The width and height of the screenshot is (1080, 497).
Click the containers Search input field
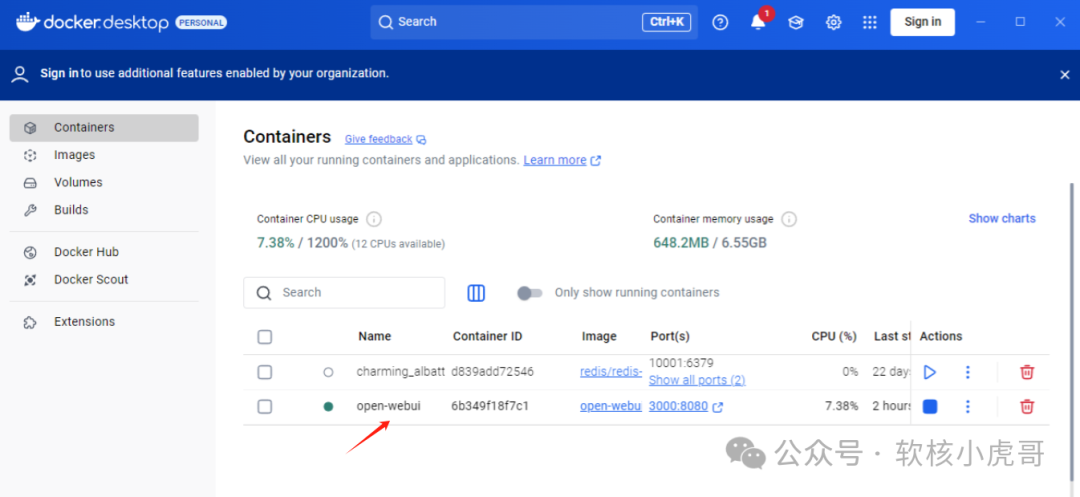[344, 293]
